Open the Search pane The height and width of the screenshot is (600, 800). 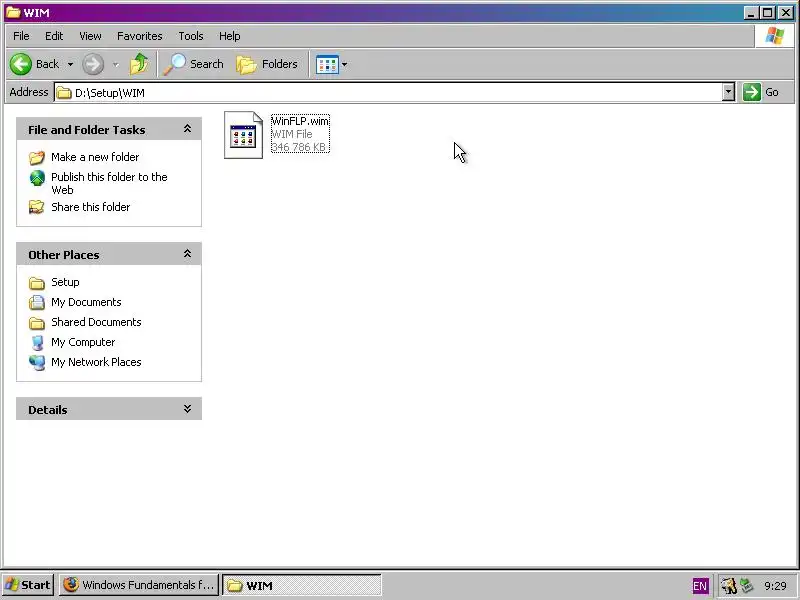194,64
